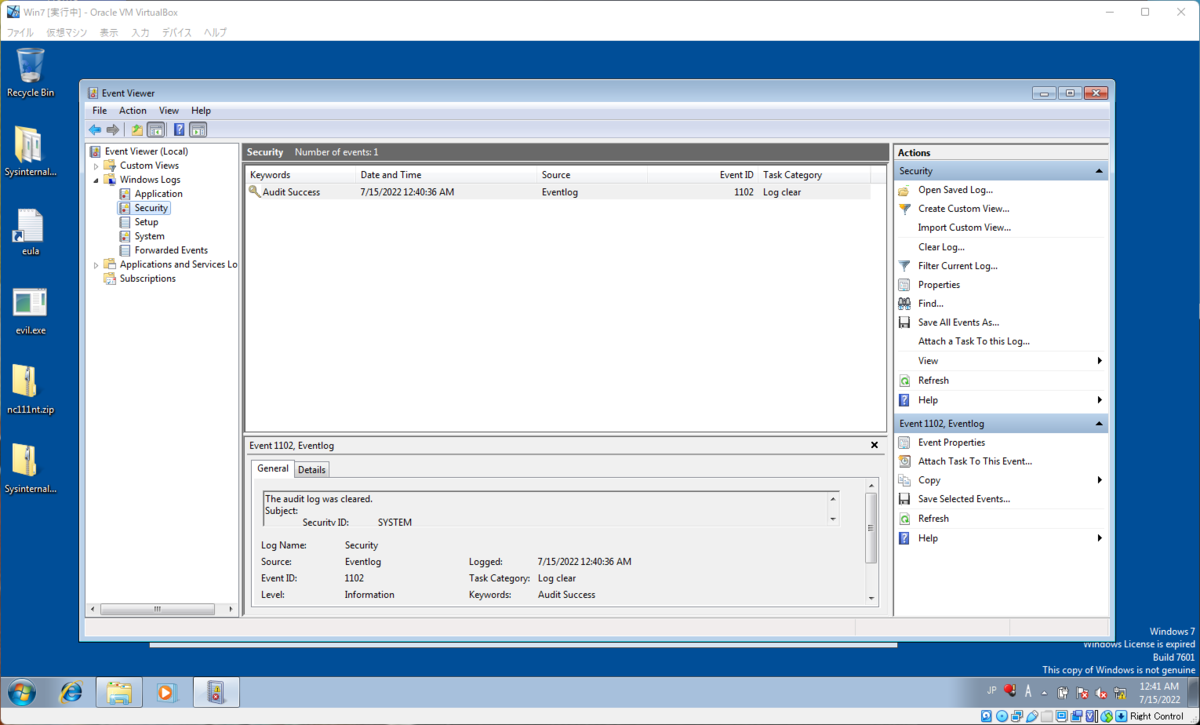Click Open Saved Log folder icon
This screenshot has height=725, width=1200.
[x=904, y=190]
